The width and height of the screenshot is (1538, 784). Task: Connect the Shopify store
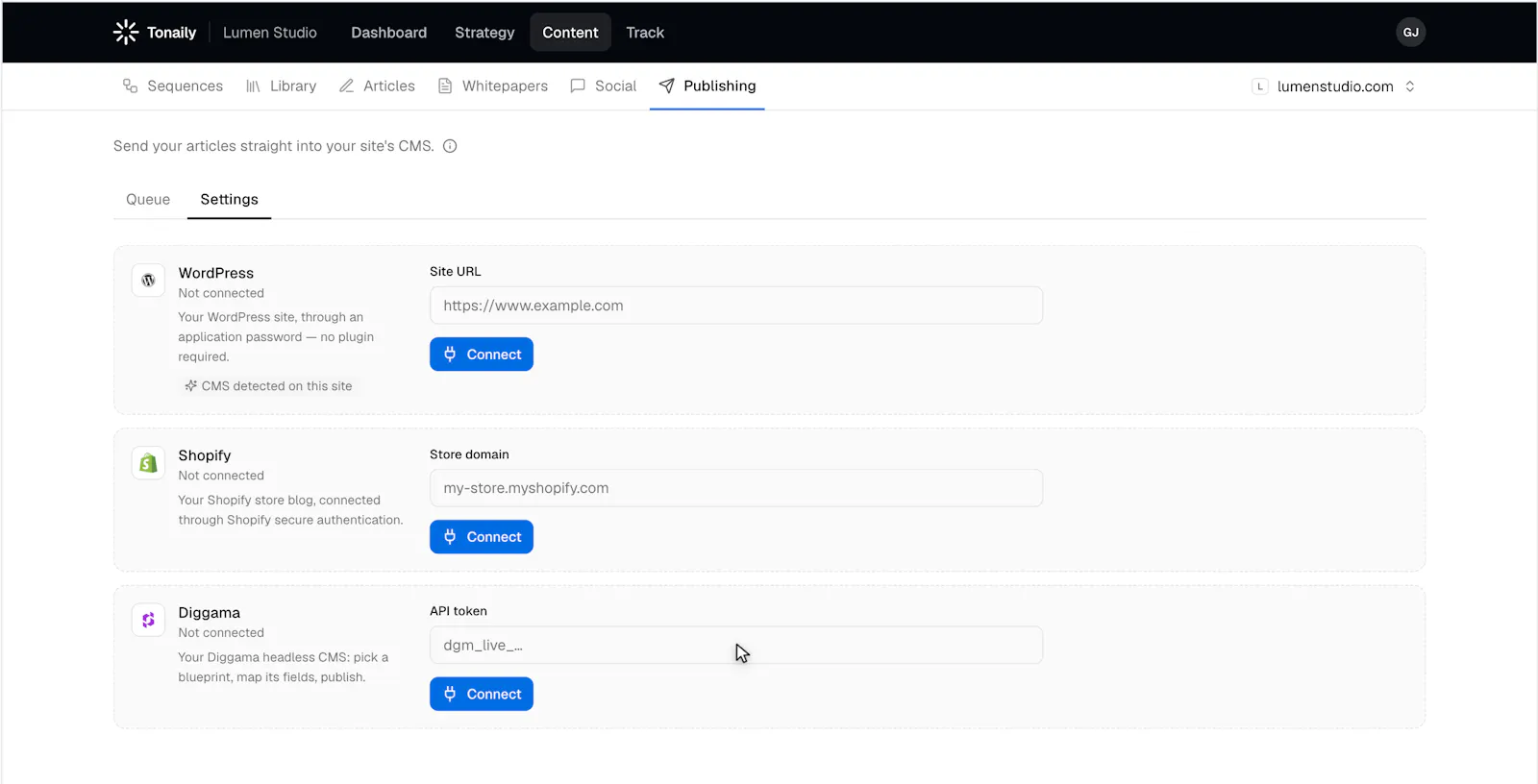click(x=482, y=537)
